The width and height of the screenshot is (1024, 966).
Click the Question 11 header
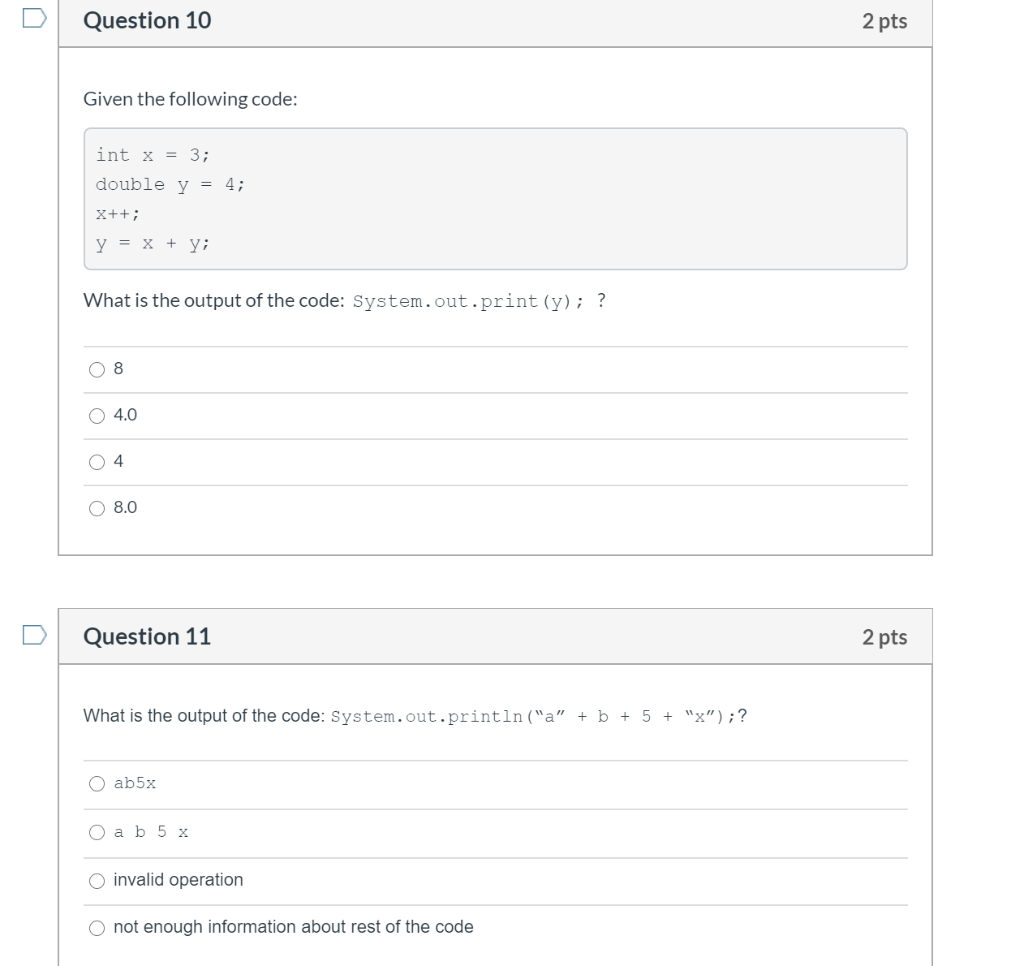click(x=148, y=638)
